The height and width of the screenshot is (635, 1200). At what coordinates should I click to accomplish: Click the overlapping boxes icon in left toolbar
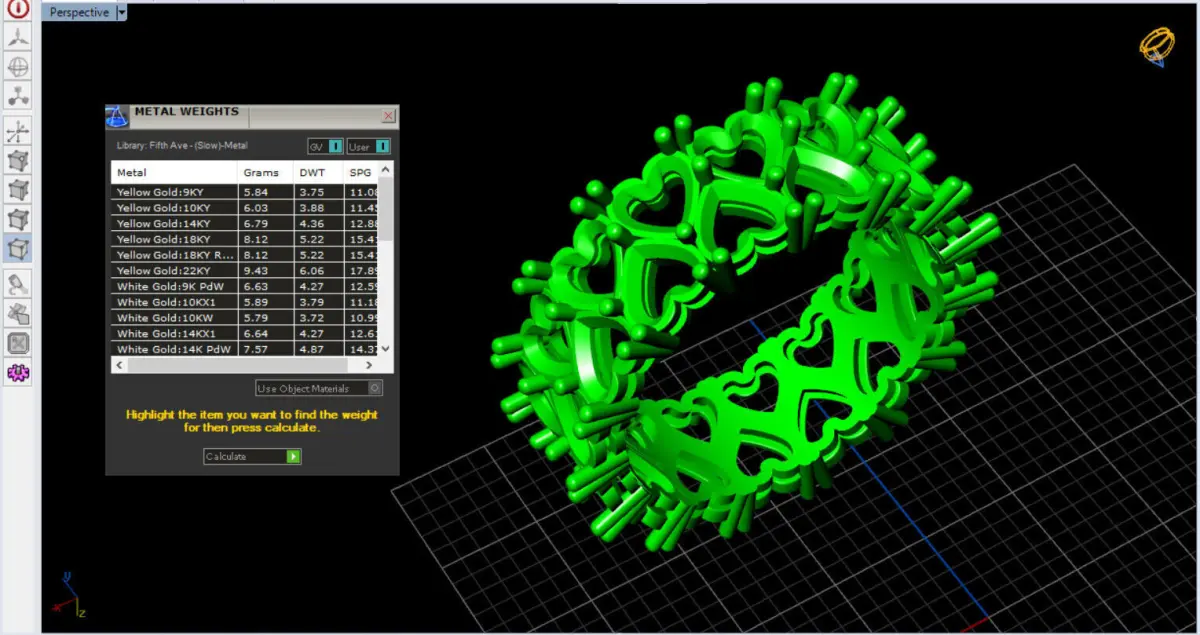pos(18,314)
